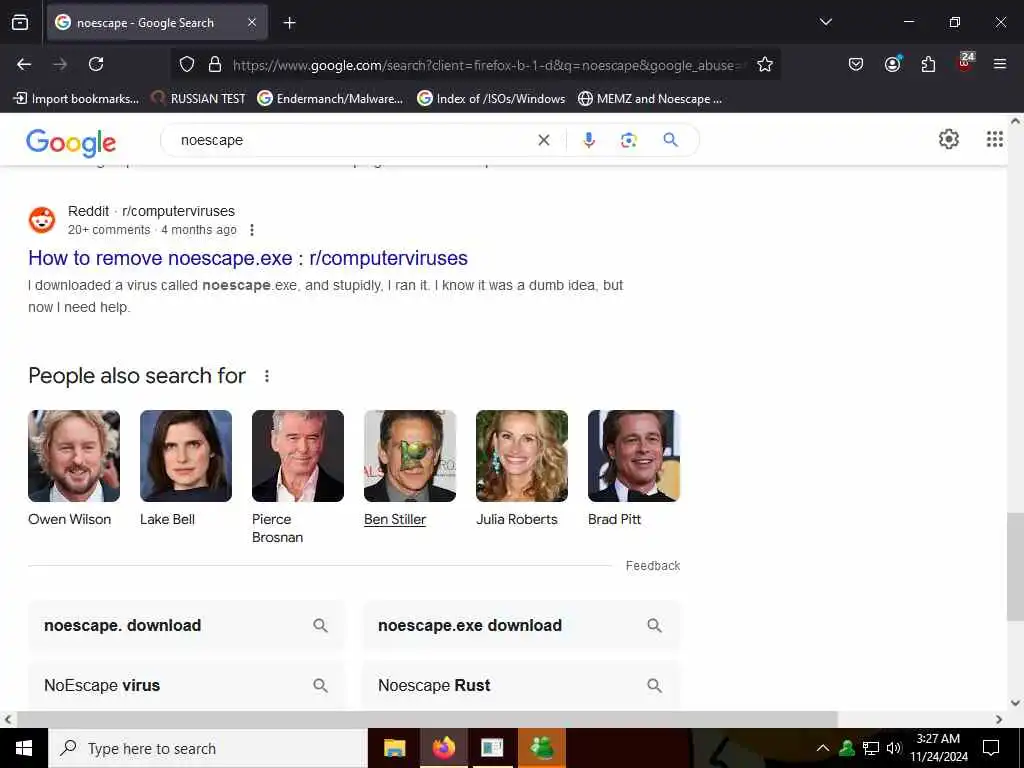Open volume control in tray
1024x768 pixels.
coord(893,748)
